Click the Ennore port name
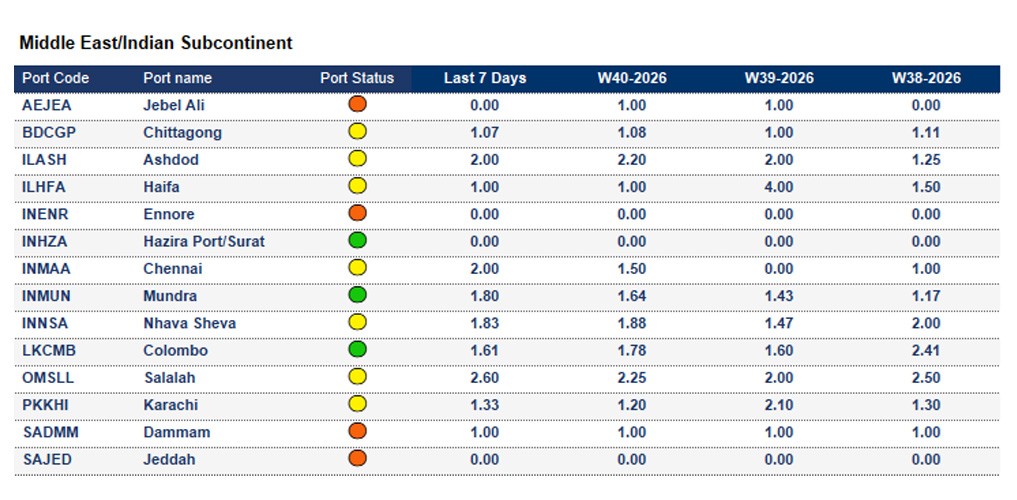The height and width of the screenshot is (500, 1017). tap(169, 215)
